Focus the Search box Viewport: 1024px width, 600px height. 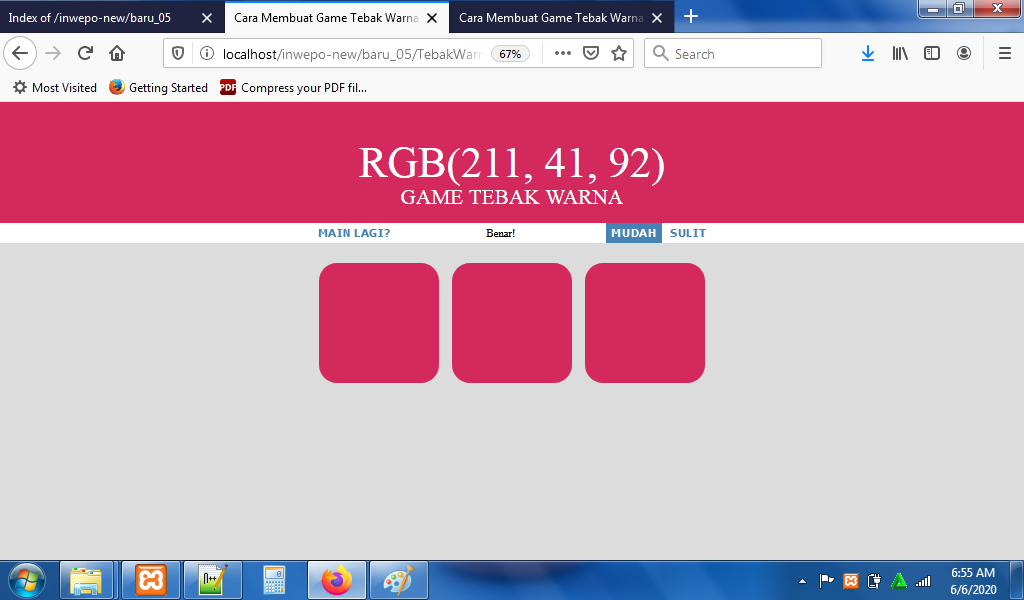(x=733, y=54)
